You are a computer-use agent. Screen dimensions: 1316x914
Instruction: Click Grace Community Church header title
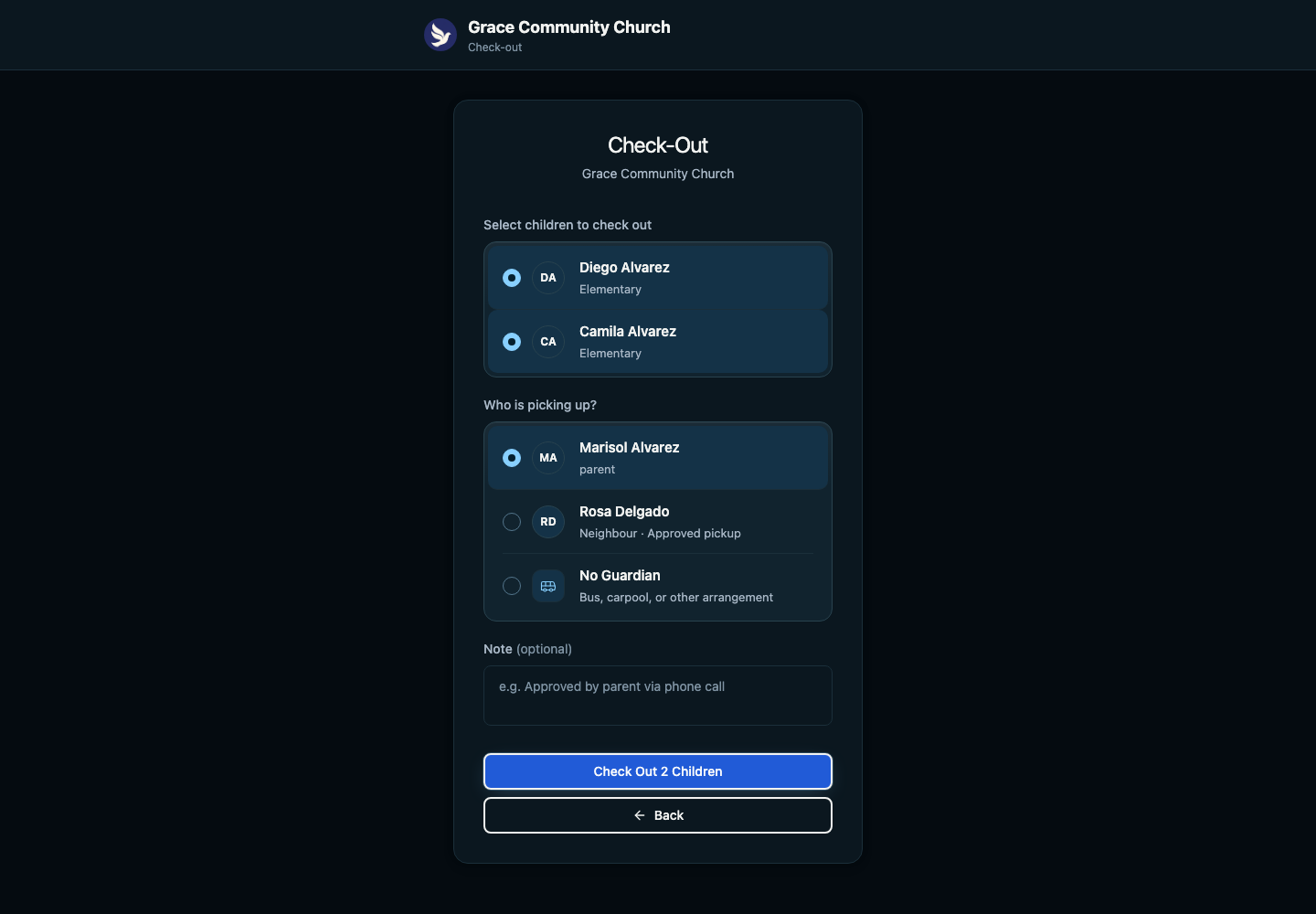click(569, 27)
